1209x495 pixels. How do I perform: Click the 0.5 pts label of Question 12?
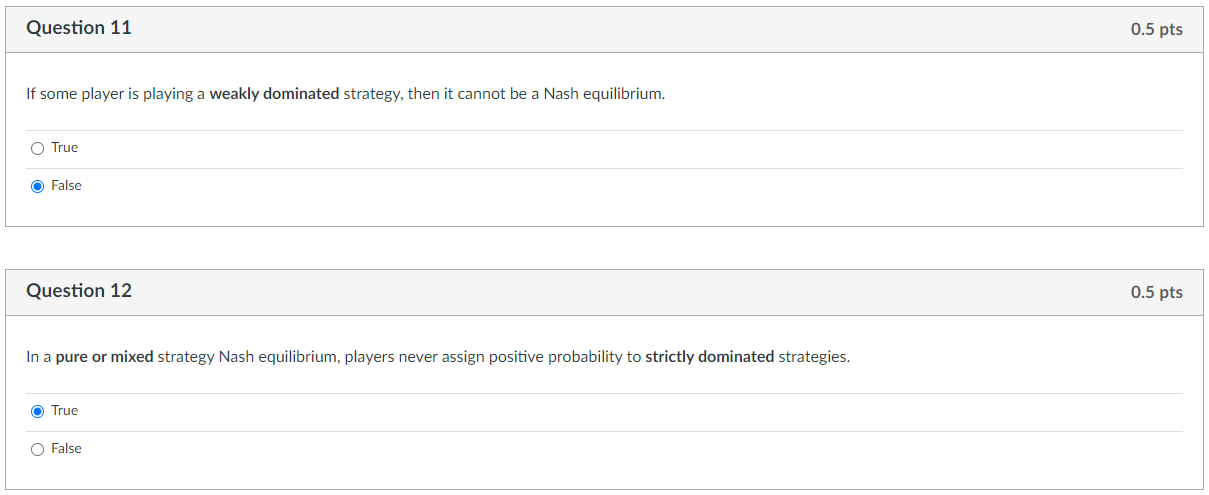pyautogui.click(x=1156, y=292)
